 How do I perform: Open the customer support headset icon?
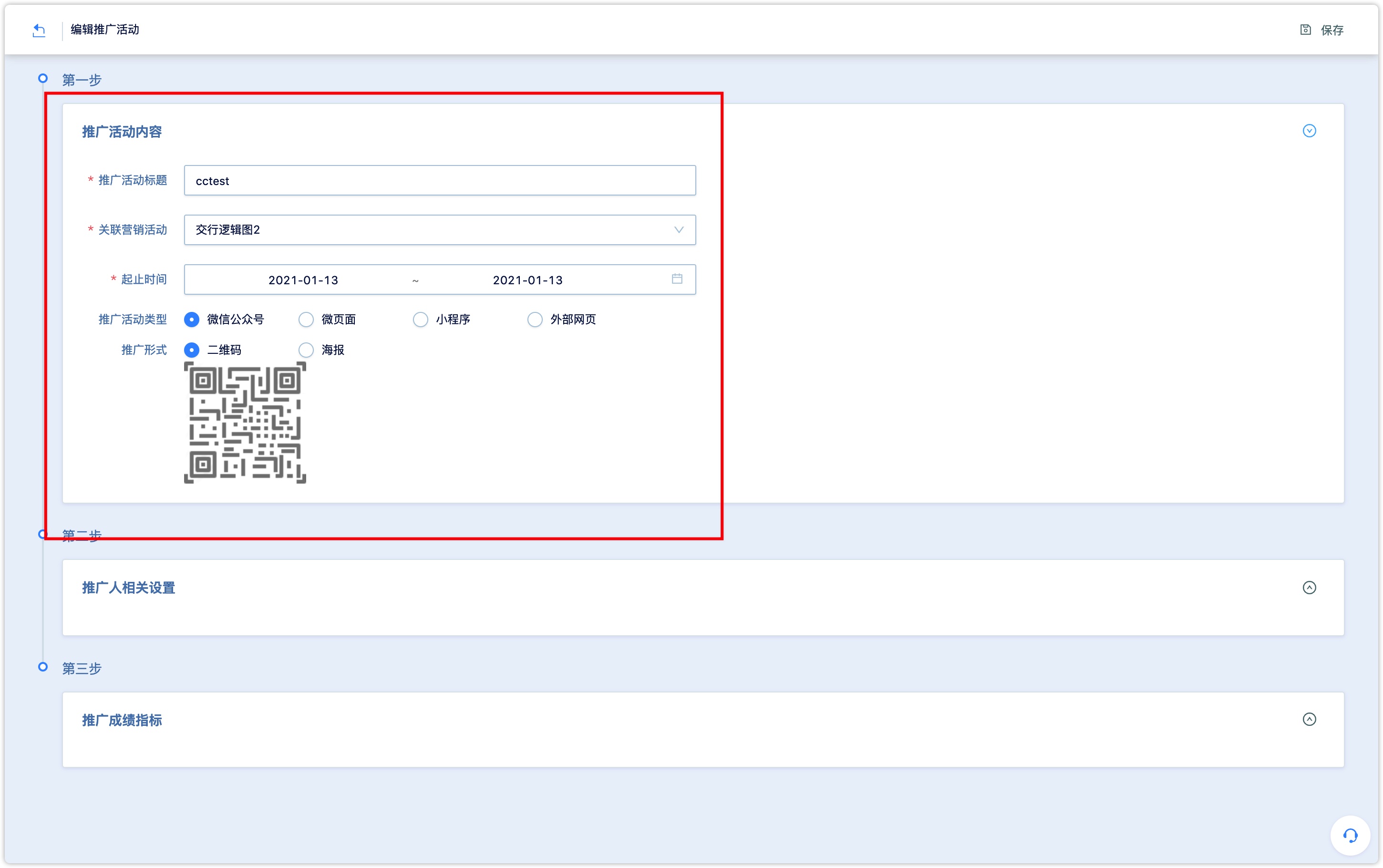(x=1350, y=836)
